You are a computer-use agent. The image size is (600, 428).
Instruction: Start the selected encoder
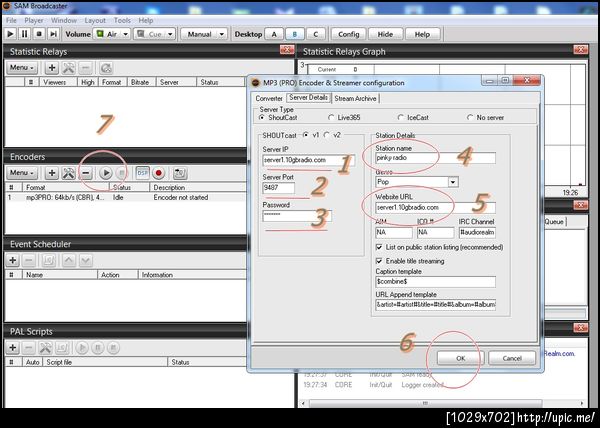[106, 173]
